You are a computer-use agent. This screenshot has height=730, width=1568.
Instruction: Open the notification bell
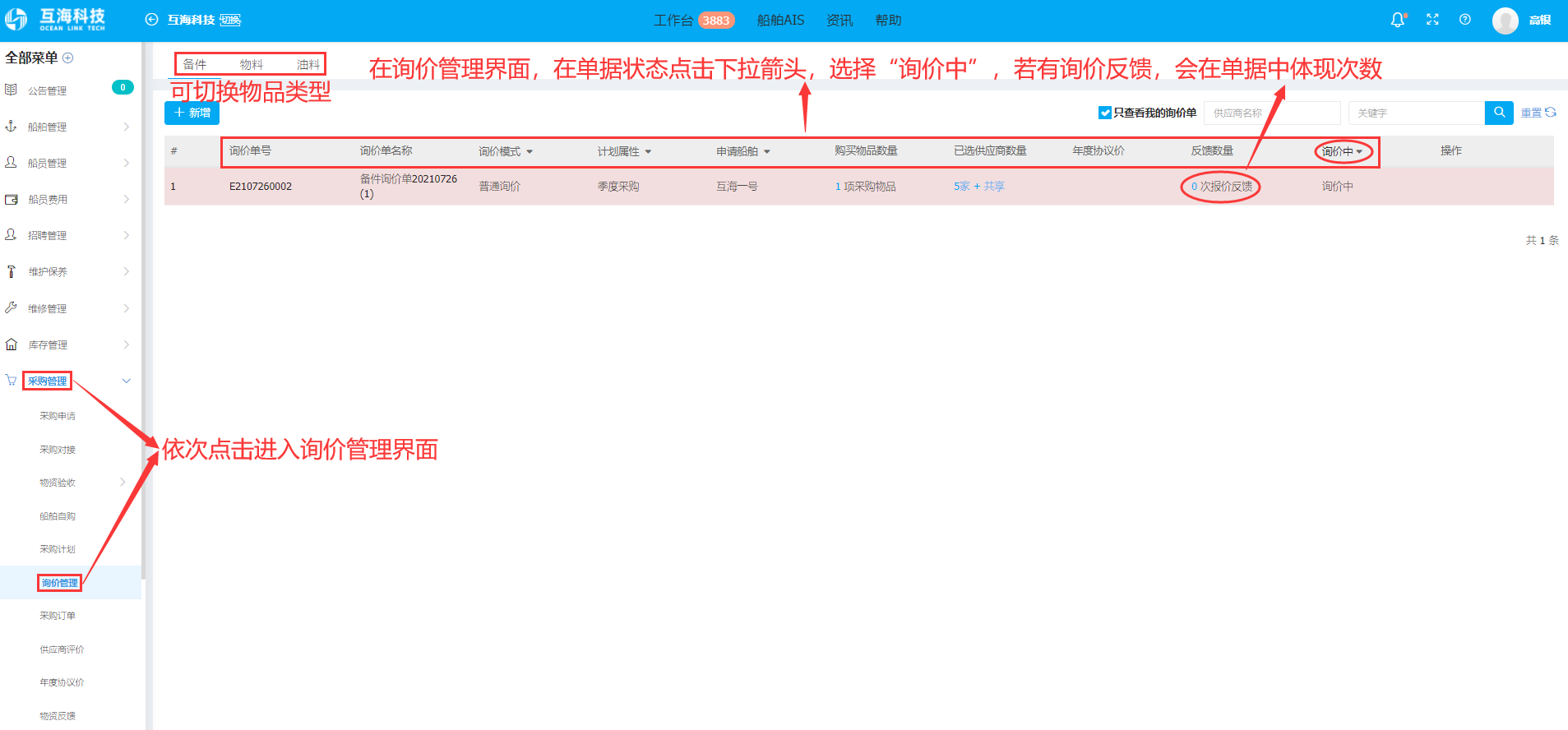point(1398,20)
